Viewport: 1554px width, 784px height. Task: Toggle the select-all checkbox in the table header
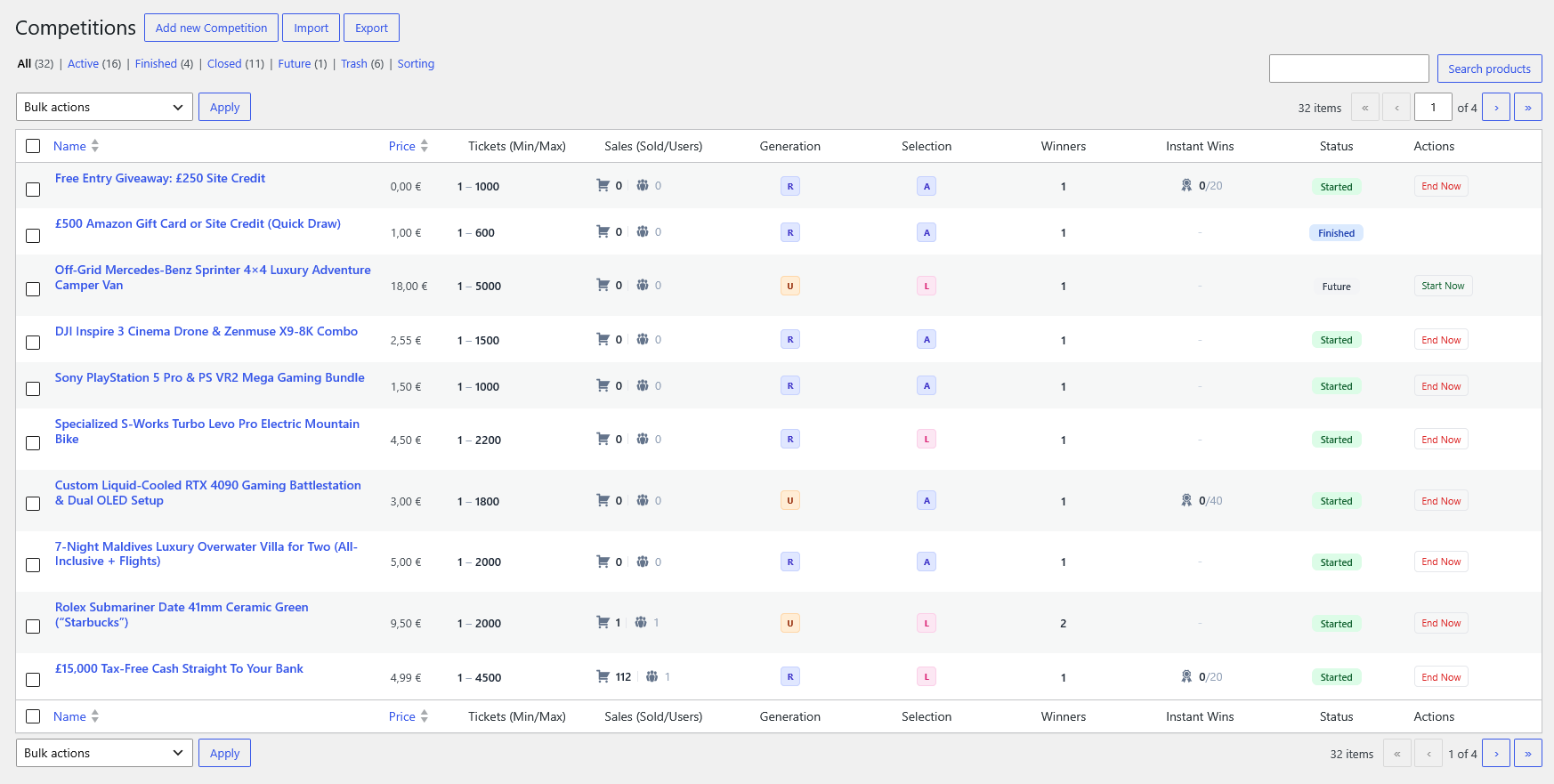point(33,146)
